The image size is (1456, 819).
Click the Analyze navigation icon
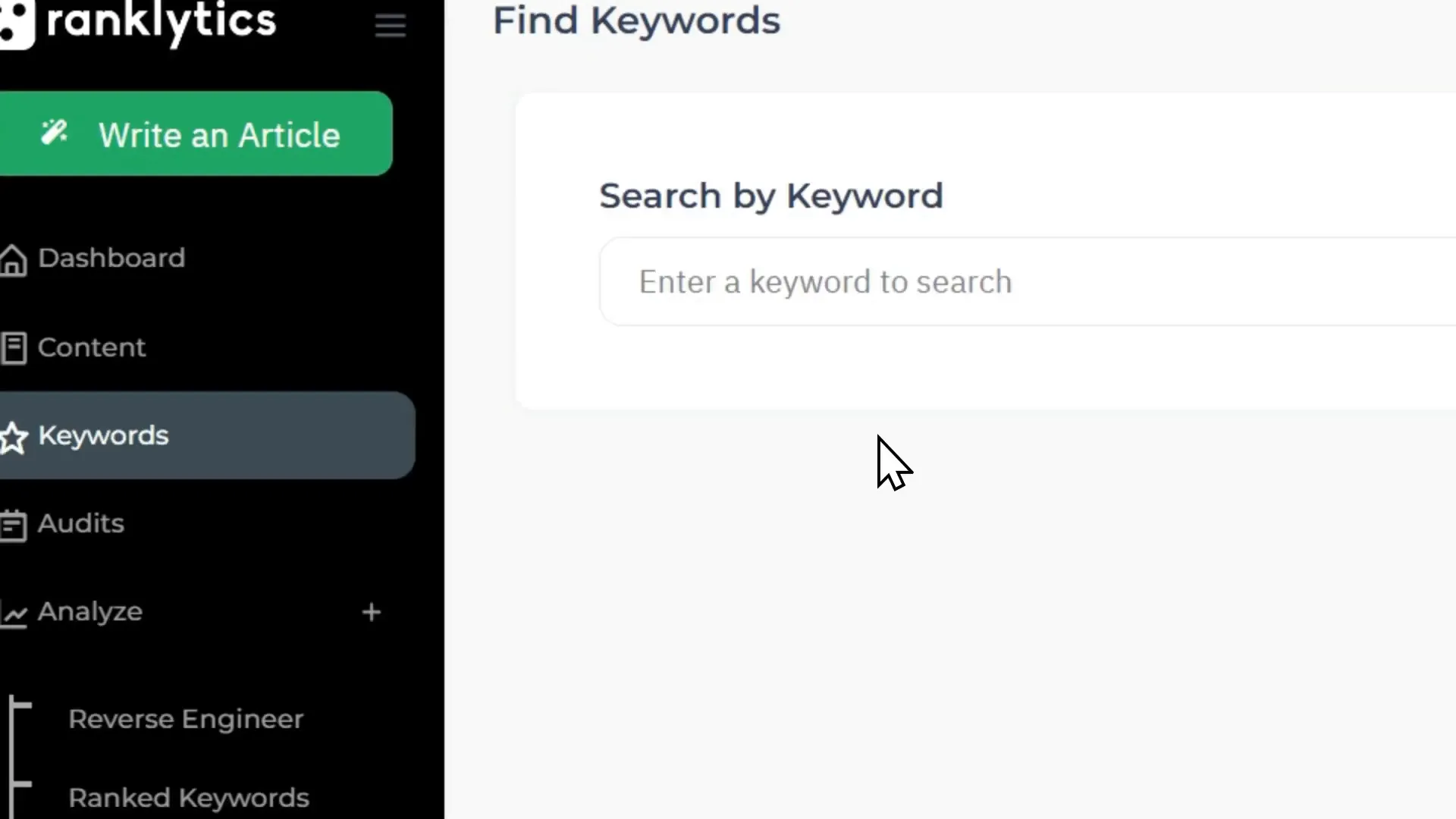point(14,611)
